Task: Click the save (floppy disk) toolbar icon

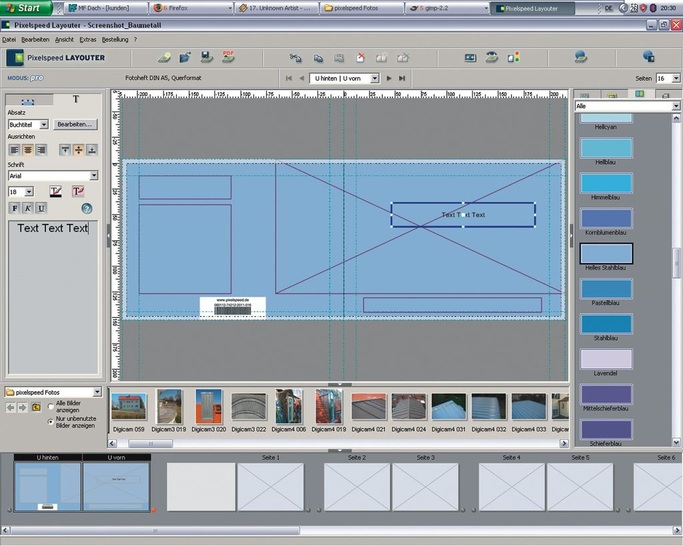Action: (206, 57)
